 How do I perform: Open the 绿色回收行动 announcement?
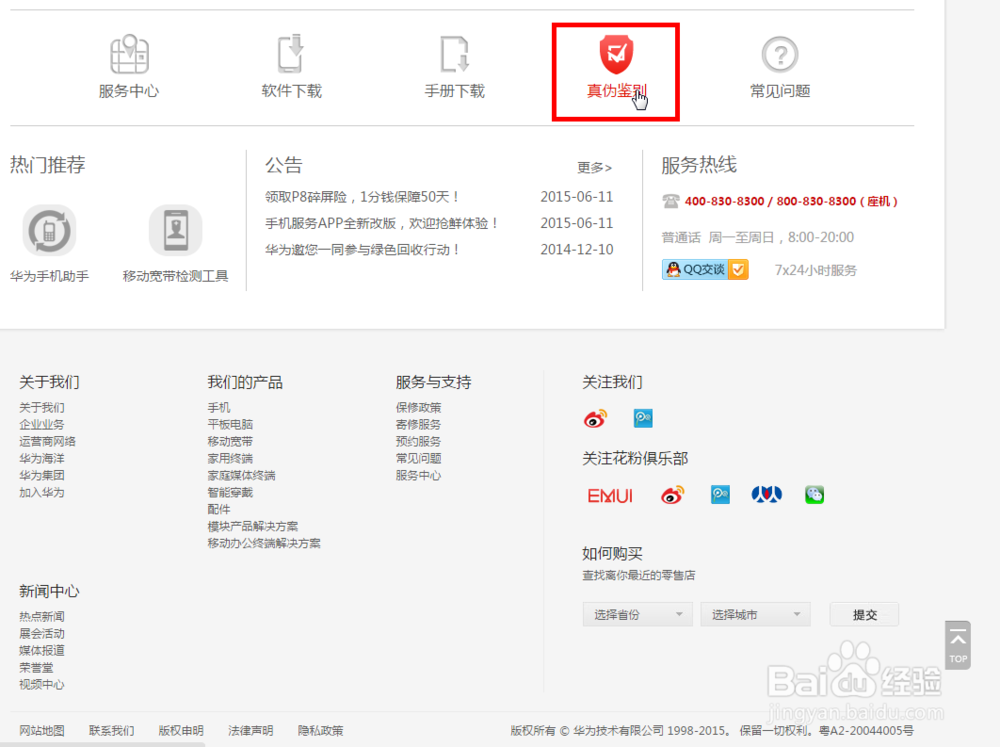pos(362,249)
